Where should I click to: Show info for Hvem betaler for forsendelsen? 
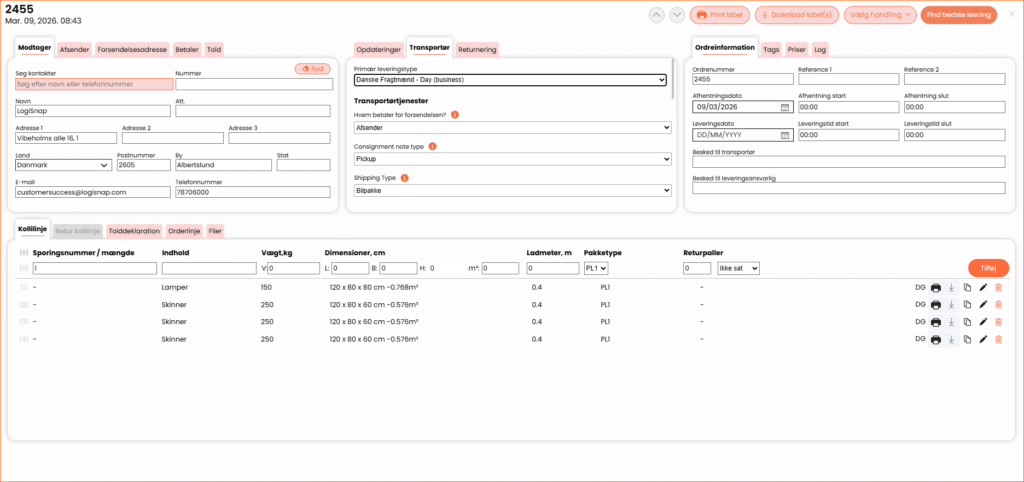click(455, 115)
